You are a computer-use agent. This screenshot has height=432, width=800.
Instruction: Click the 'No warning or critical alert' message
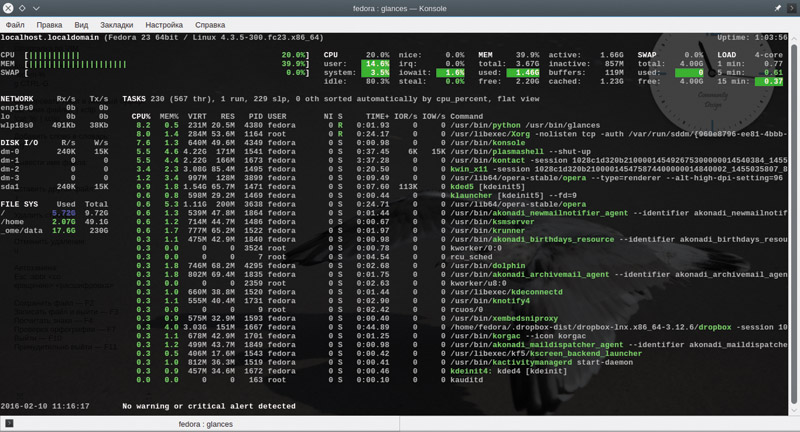(x=209, y=406)
